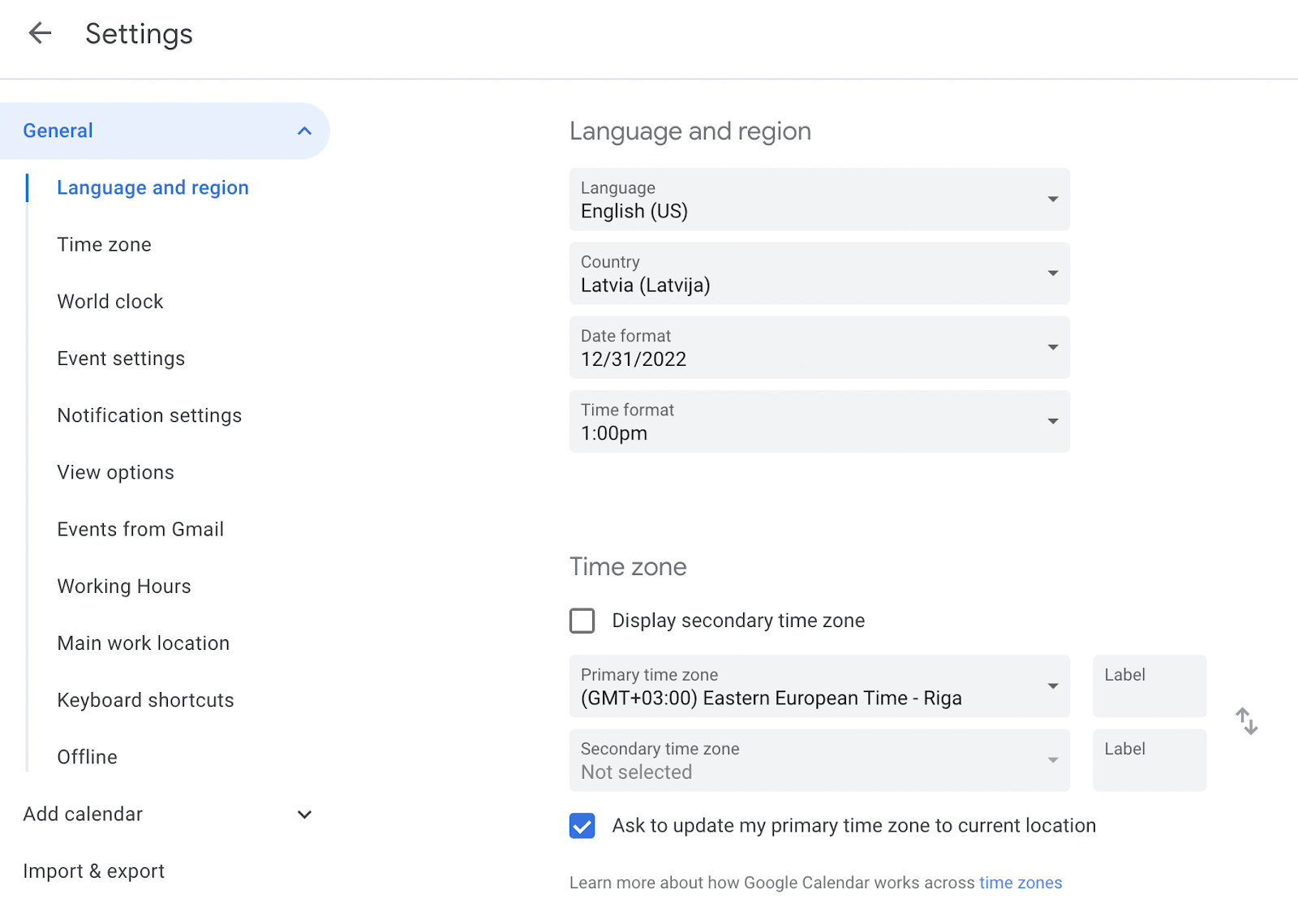
Task: Open Notification settings in sidebar
Action: click(x=149, y=415)
